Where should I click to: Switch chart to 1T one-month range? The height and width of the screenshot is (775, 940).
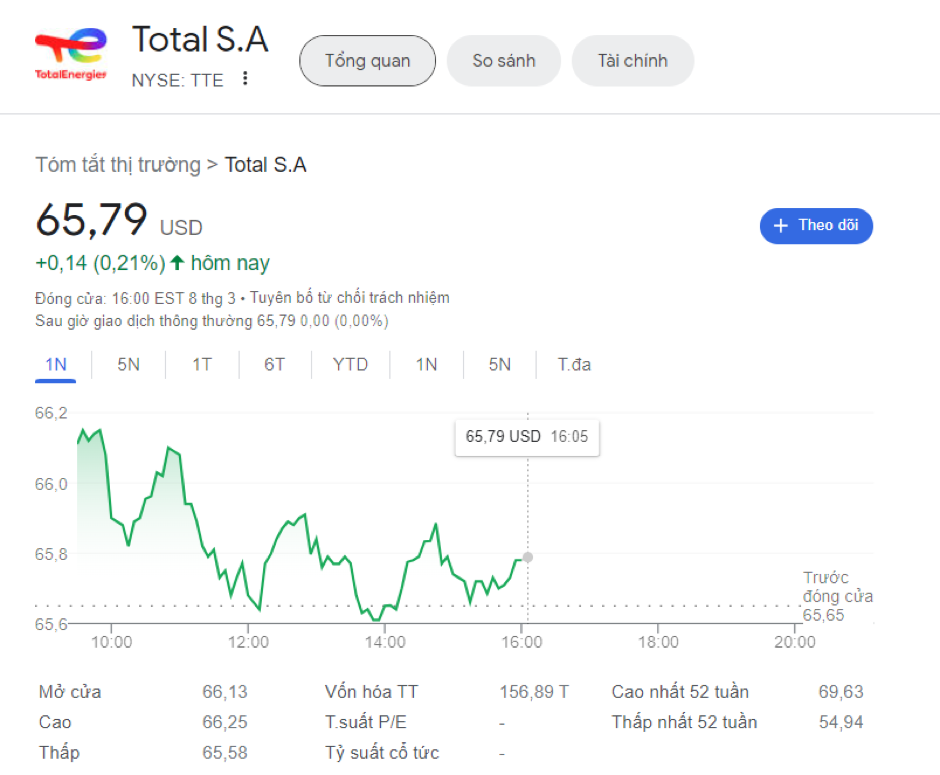pyautogui.click(x=202, y=364)
